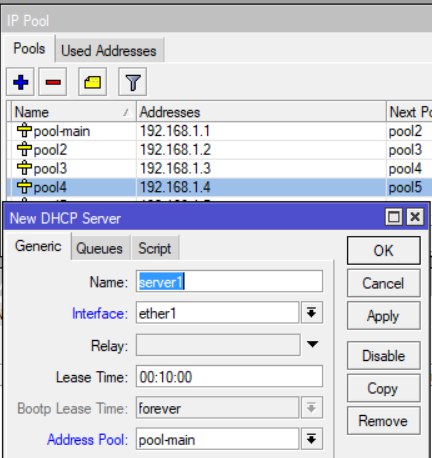The height and width of the screenshot is (458, 432).
Task: Focus the Lease Time field 00:10:00
Action: [x=229, y=376]
